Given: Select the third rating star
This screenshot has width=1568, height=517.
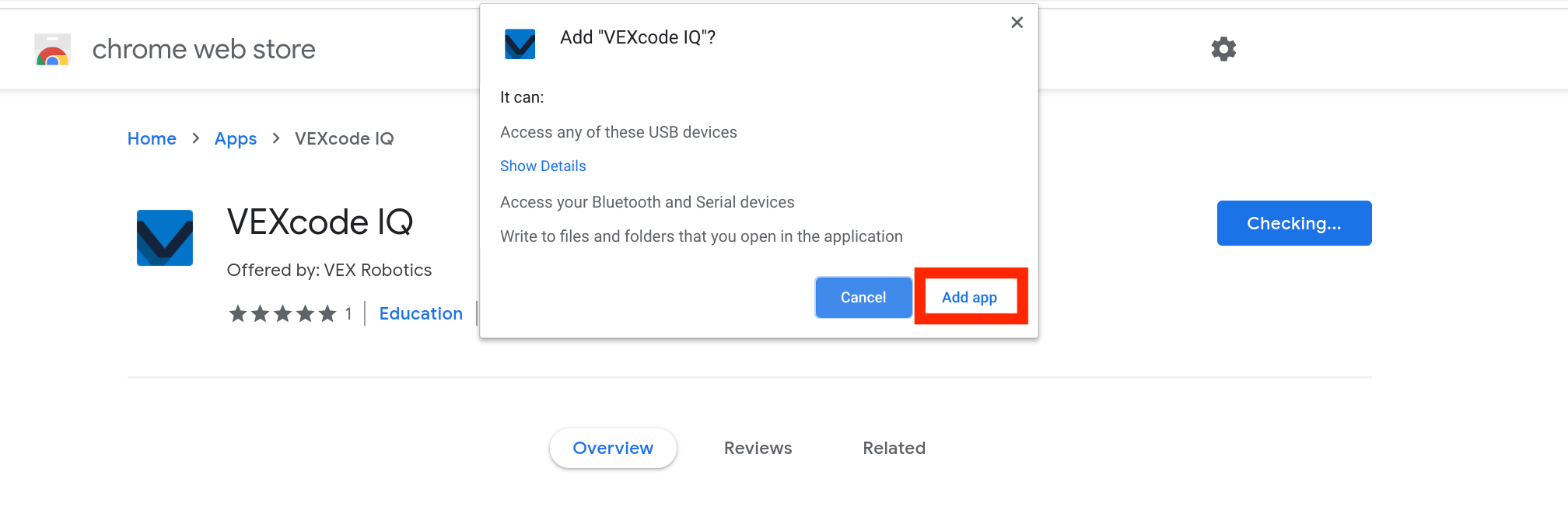Looking at the screenshot, I should [284, 313].
